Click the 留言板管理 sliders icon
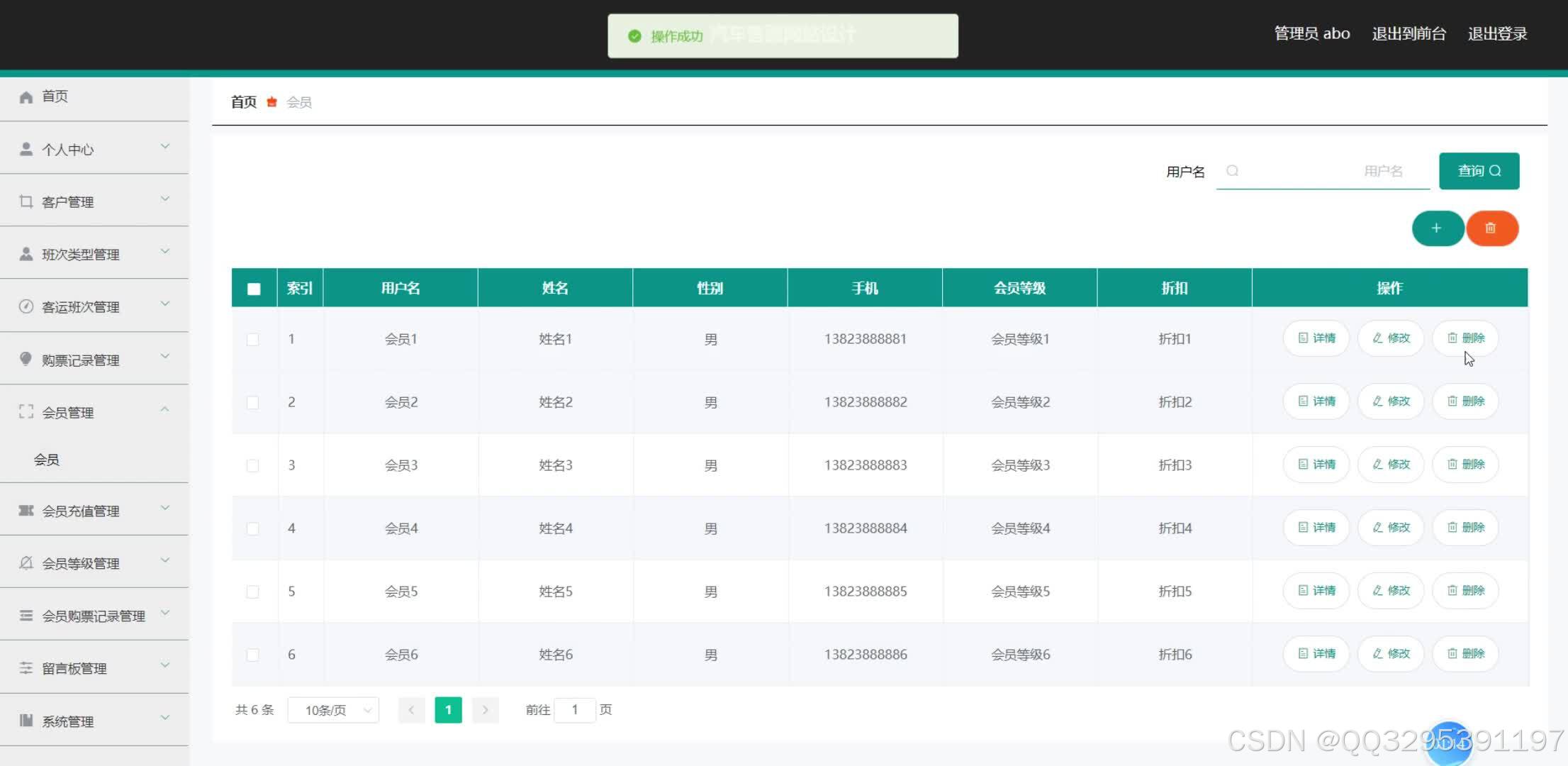The height and width of the screenshot is (766, 1568). [x=26, y=668]
